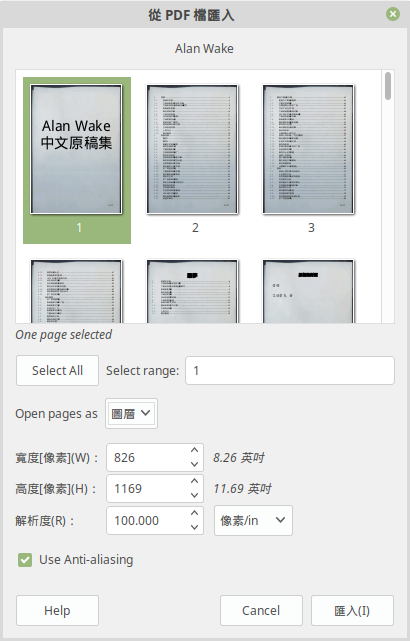Viewport: 410px width, 641px height.
Task: Click the page thumbnail list scrollbar
Action: (388, 86)
